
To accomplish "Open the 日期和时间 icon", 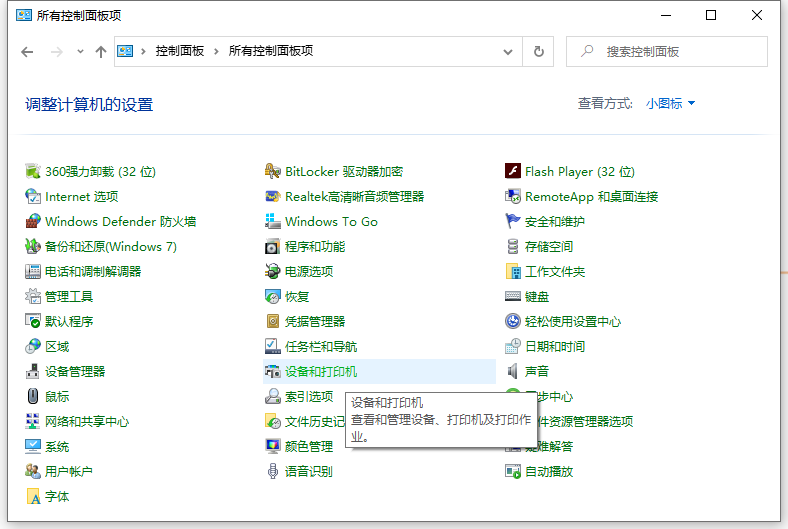I will pyautogui.click(x=513, y=347).
